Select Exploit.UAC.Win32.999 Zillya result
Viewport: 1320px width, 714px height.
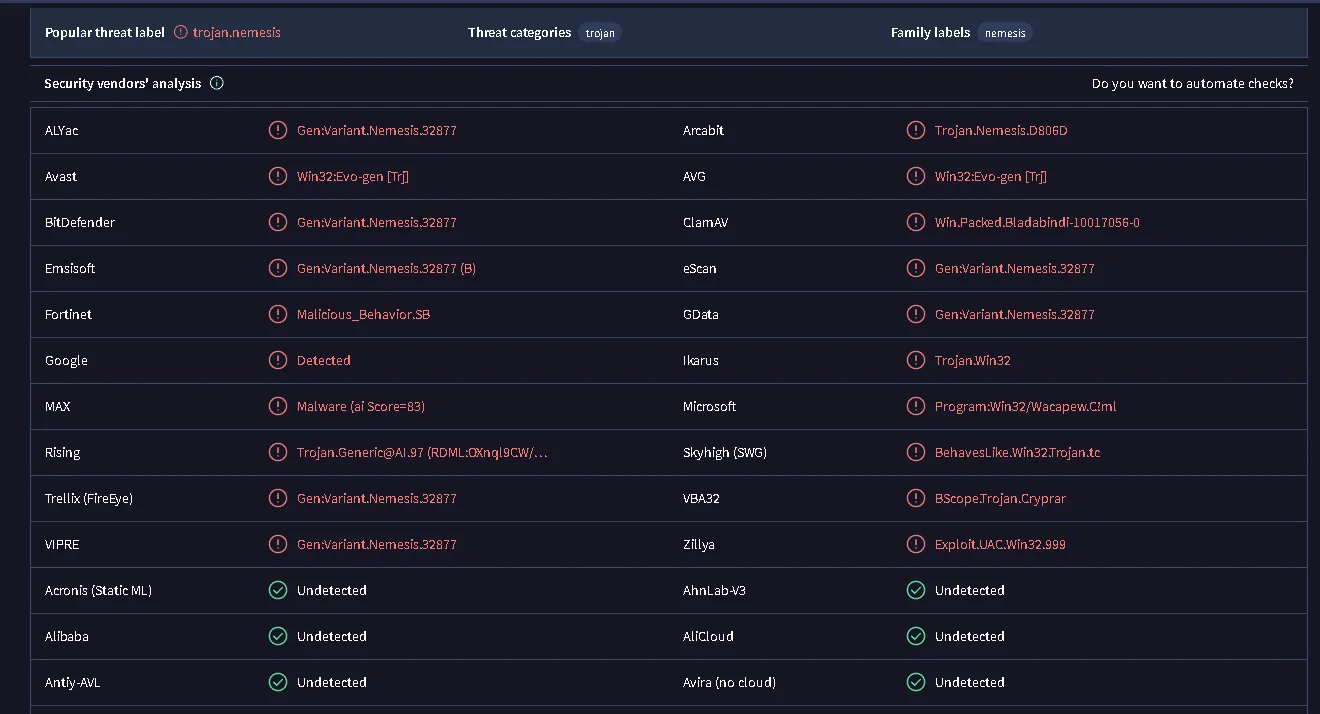(x=1000, y=544)
